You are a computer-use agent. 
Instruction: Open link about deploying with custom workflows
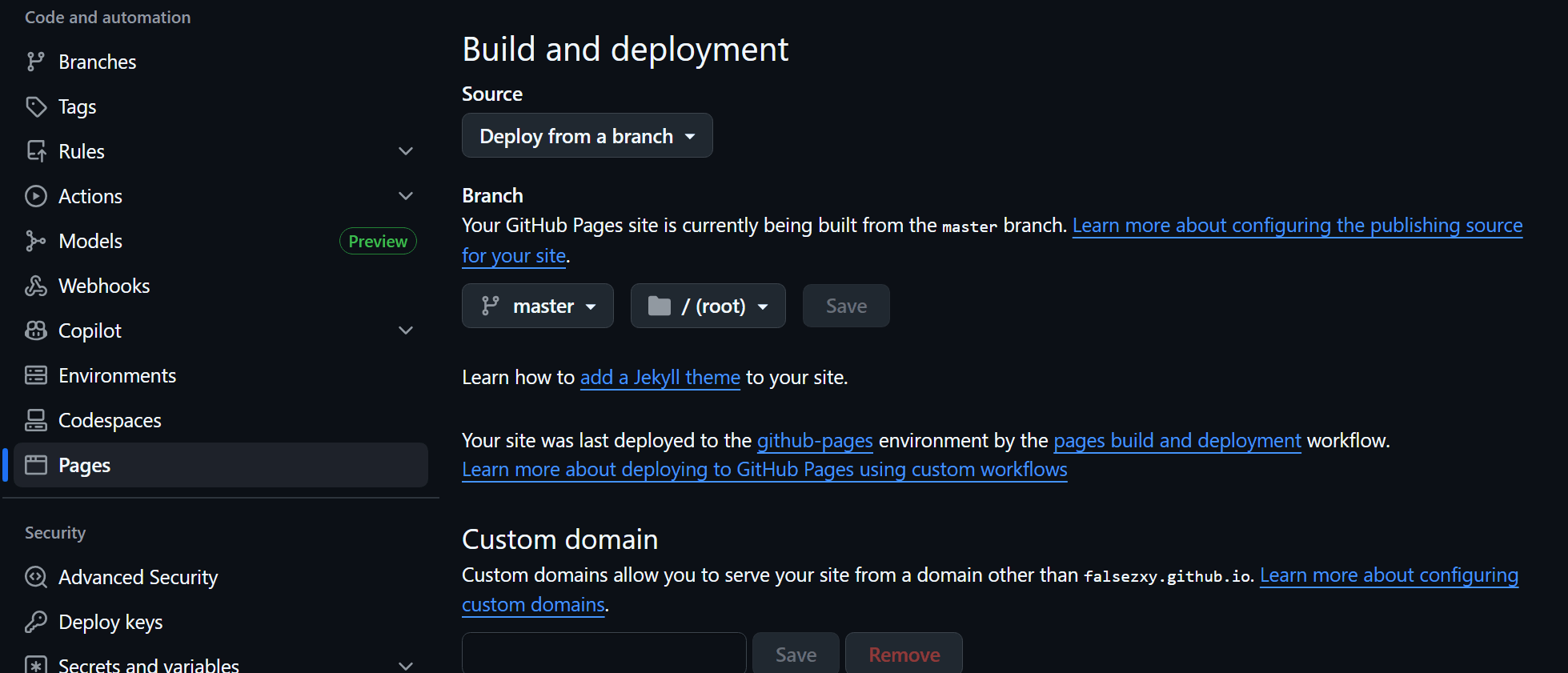[764, 469]
